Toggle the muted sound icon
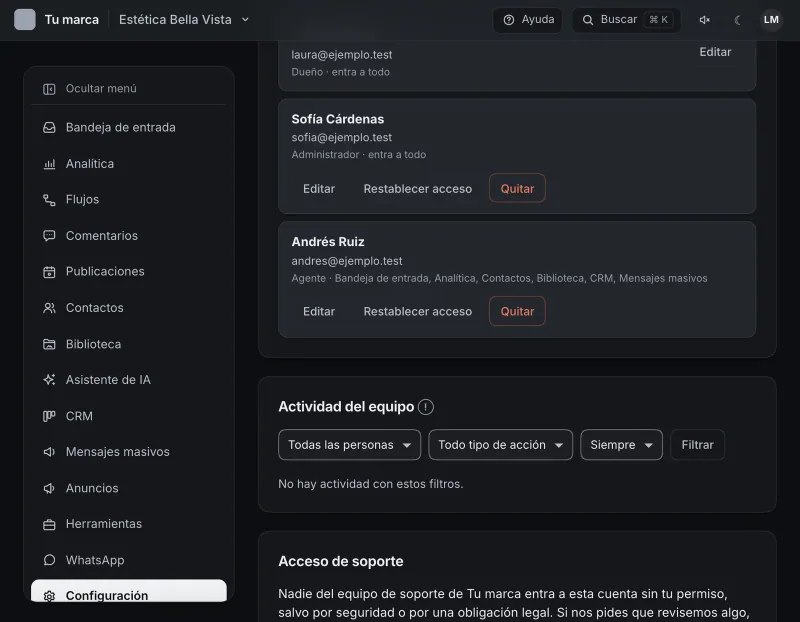The image size is (800, 622). [705, 20]
